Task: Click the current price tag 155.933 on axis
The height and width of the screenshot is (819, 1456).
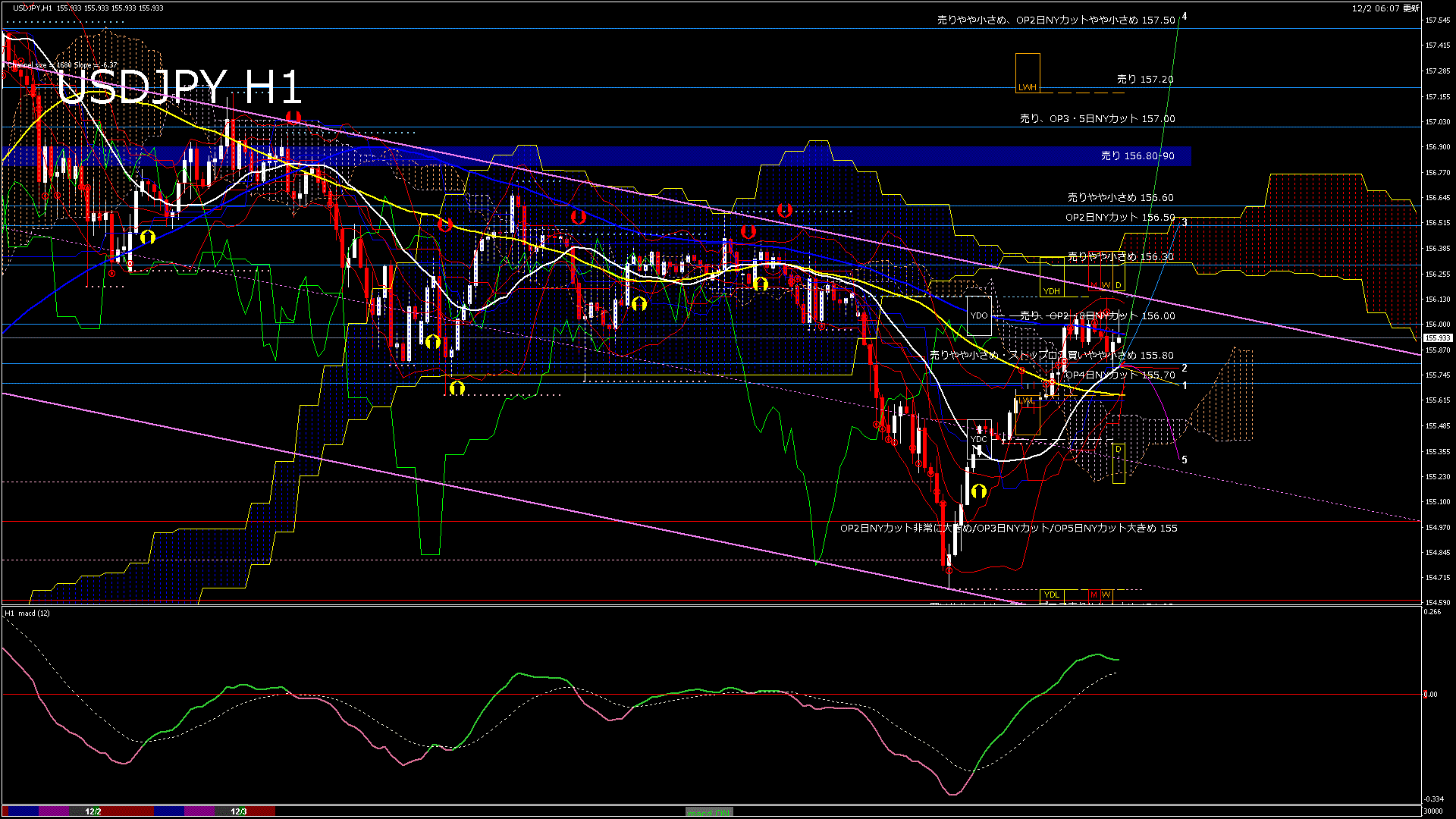Action: tap(1437, 337)
